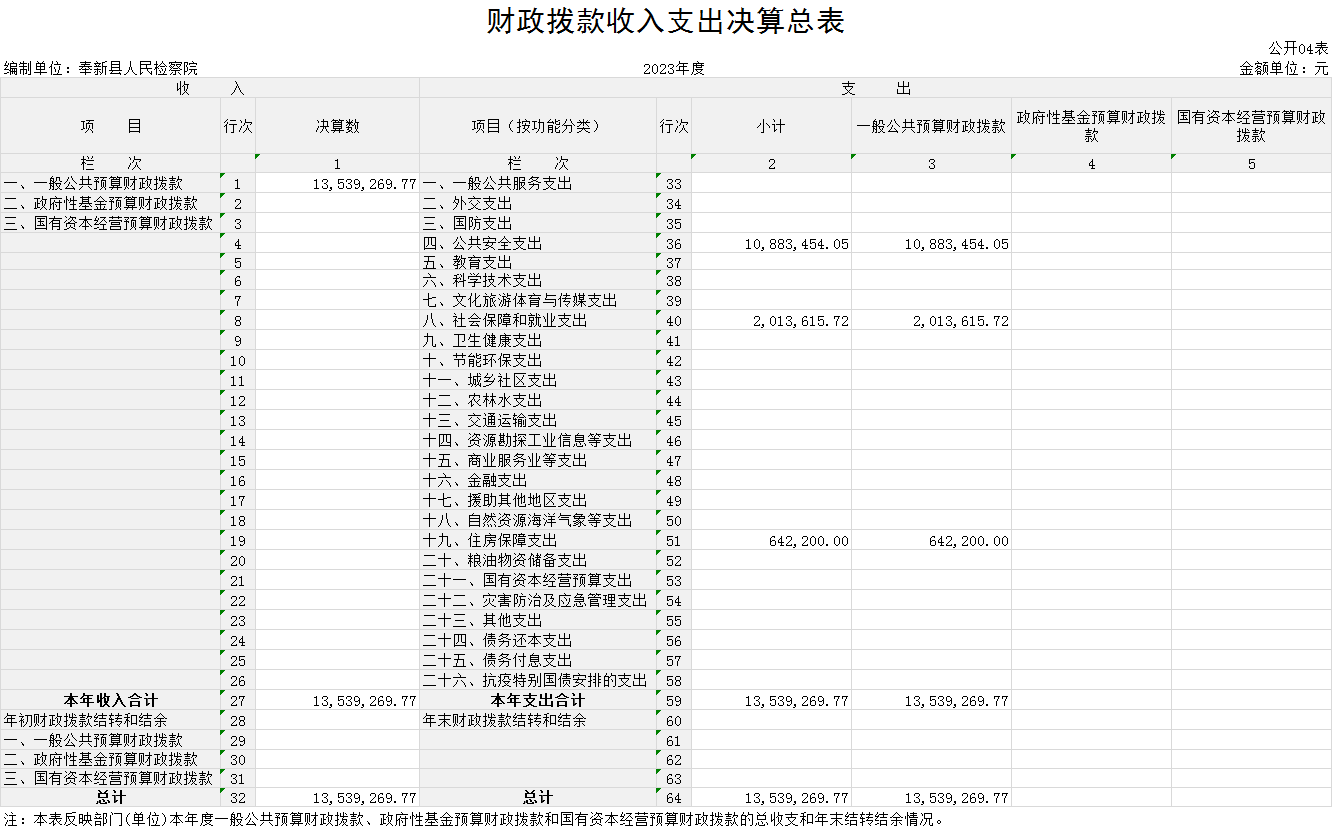Select the 公开04表 label
The image size is (1332, 831).
click(x=1298, y=48)
